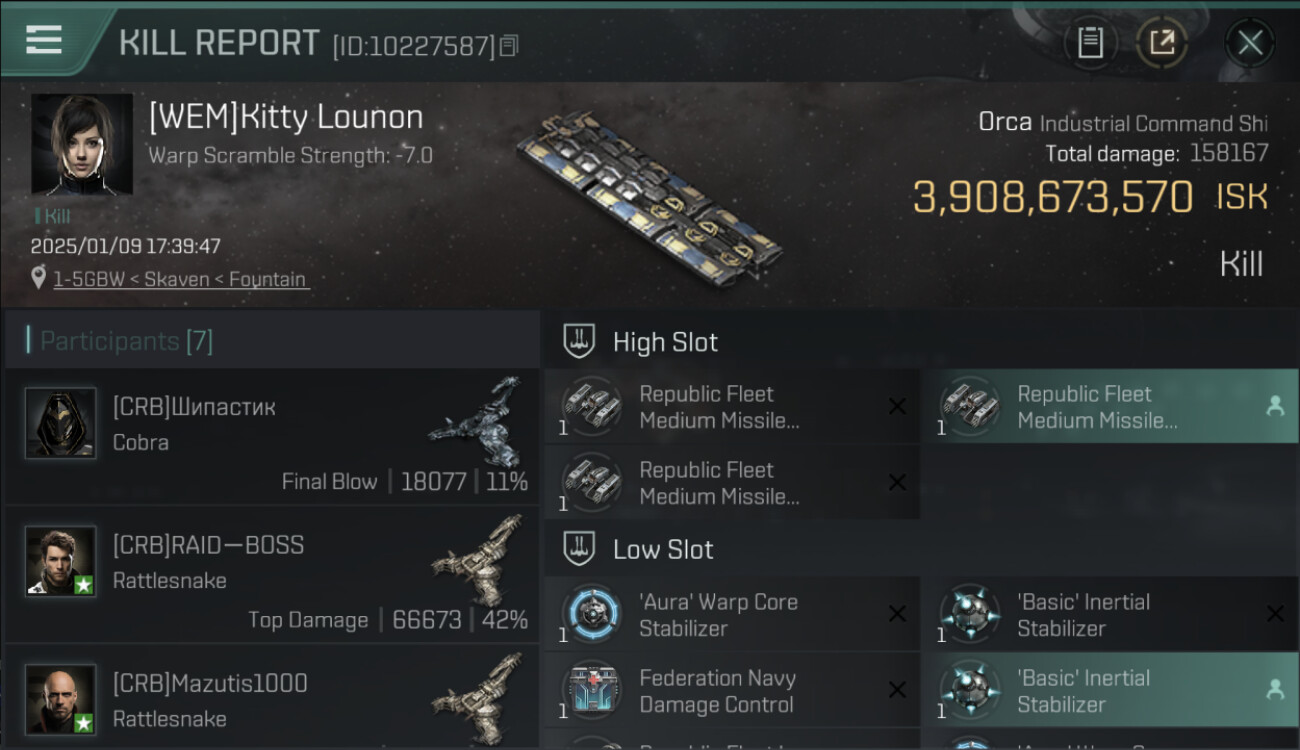Share the kill report externally
The height and width of the screenshot is (750, 1300).
1161,43
